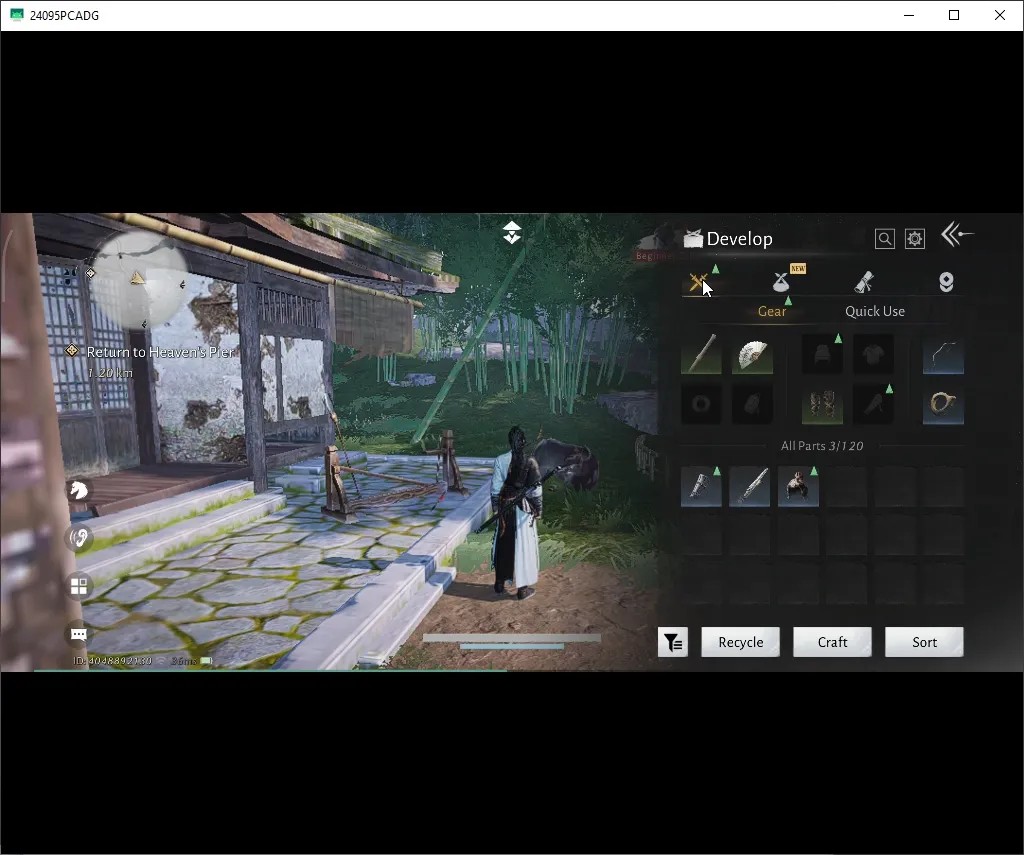The width and height of the screenshot is (1024, 855).
Task: Switch to the Gear tab
Action: tap(772, 312)
